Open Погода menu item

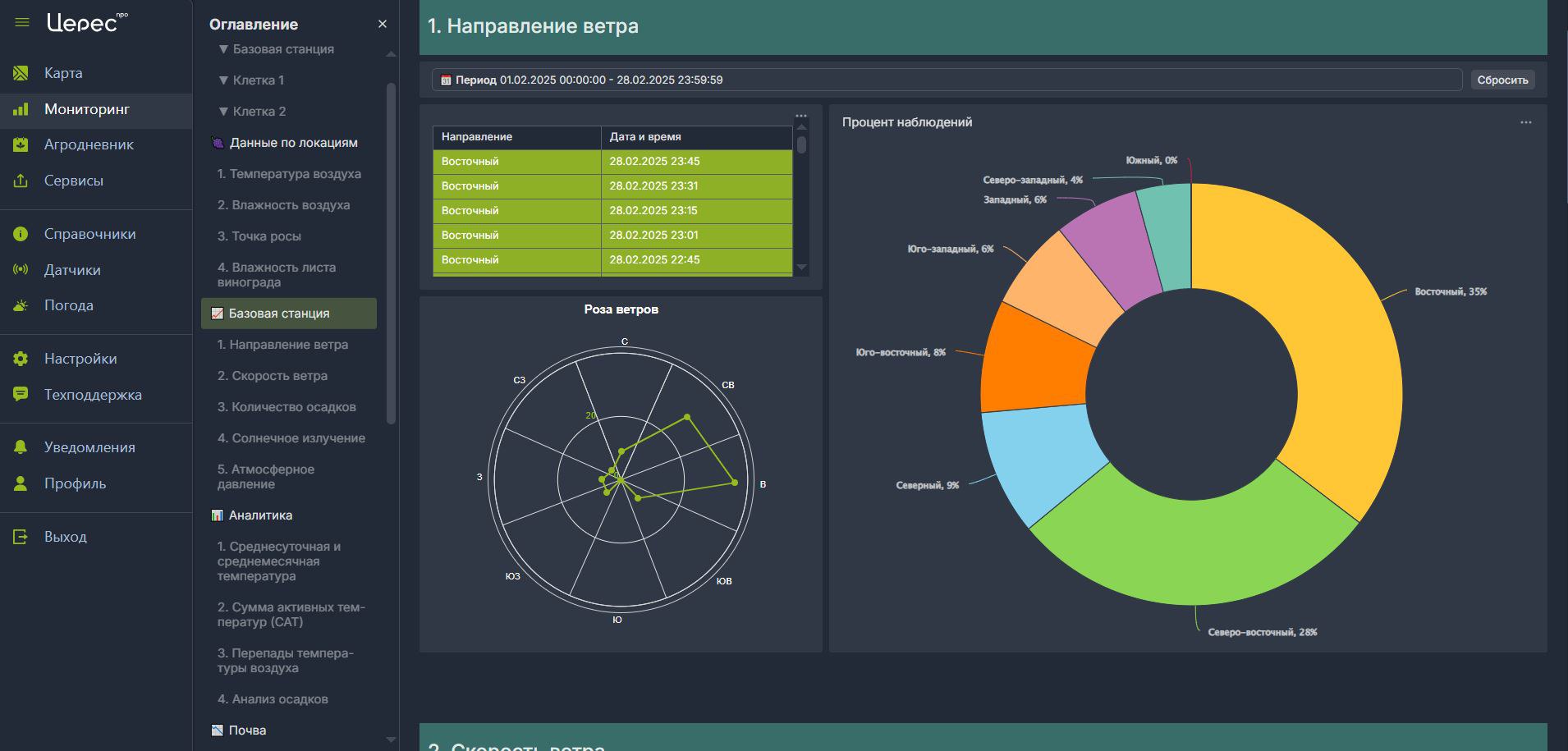[69, 305]
